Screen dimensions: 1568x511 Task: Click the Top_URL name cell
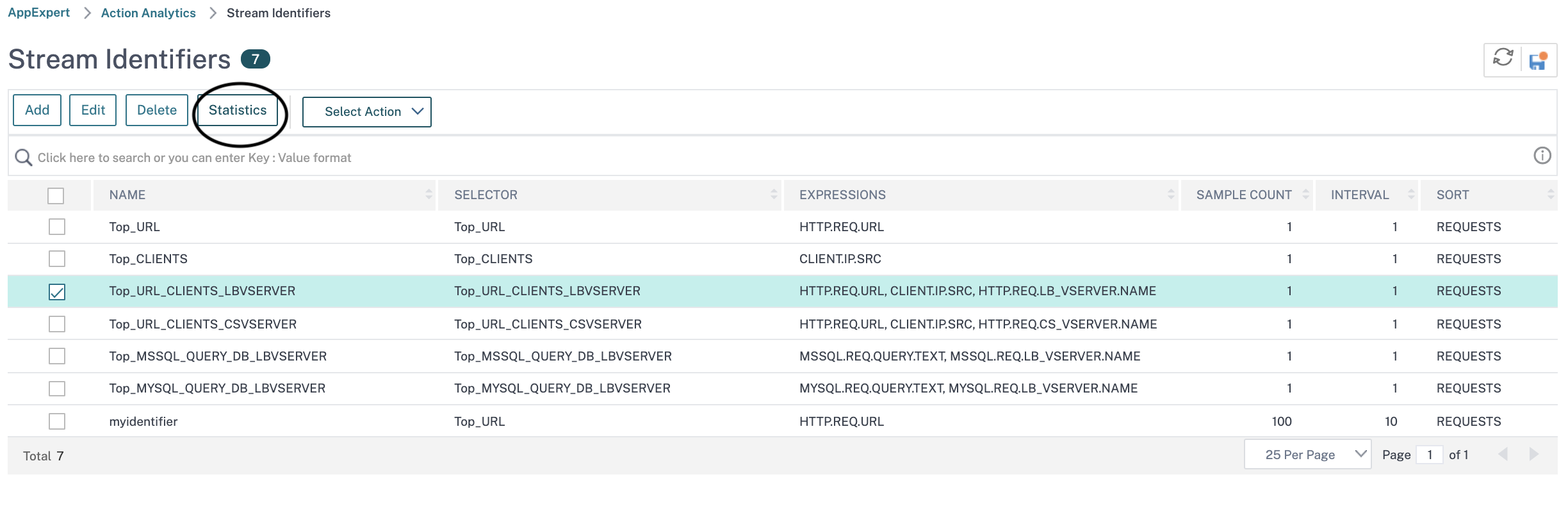tap(135, 227)
